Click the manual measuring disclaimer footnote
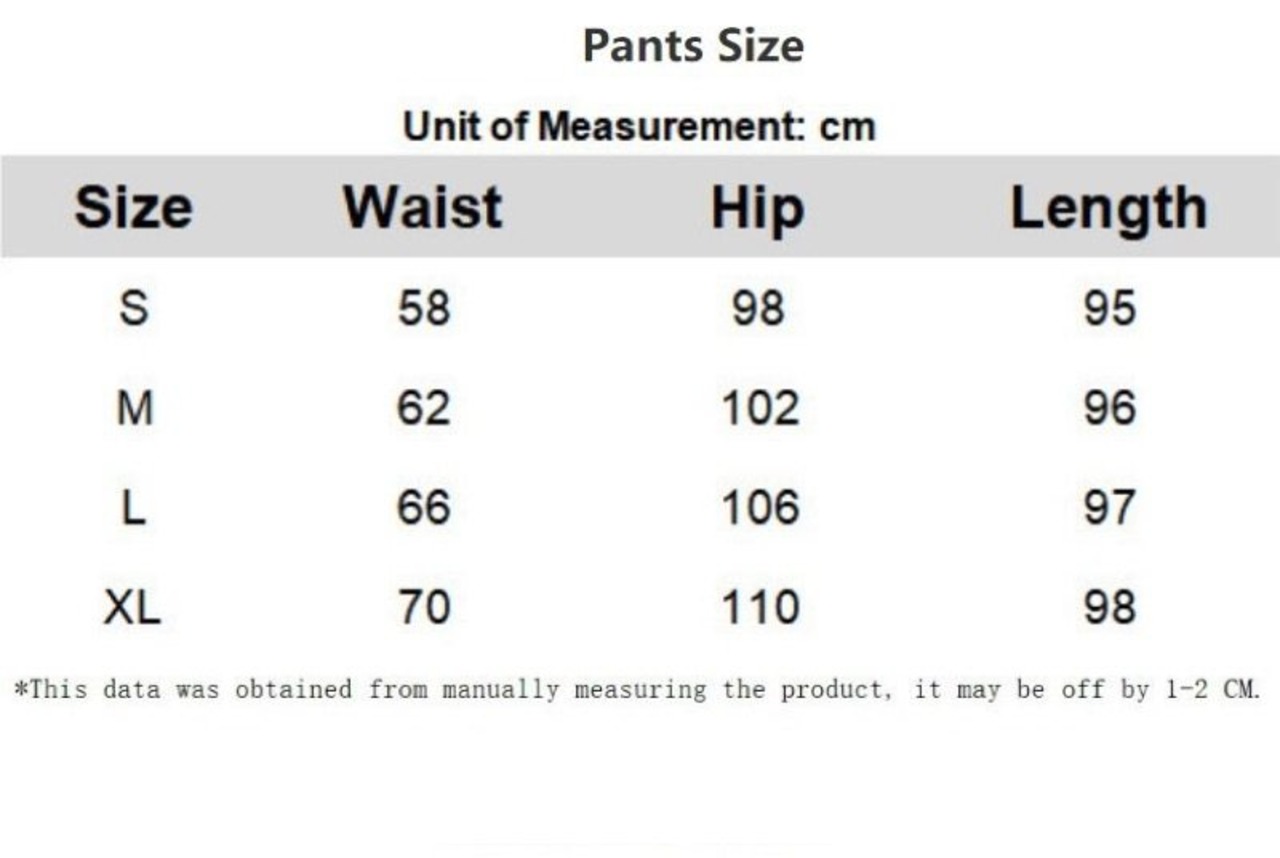 point(637,689)
